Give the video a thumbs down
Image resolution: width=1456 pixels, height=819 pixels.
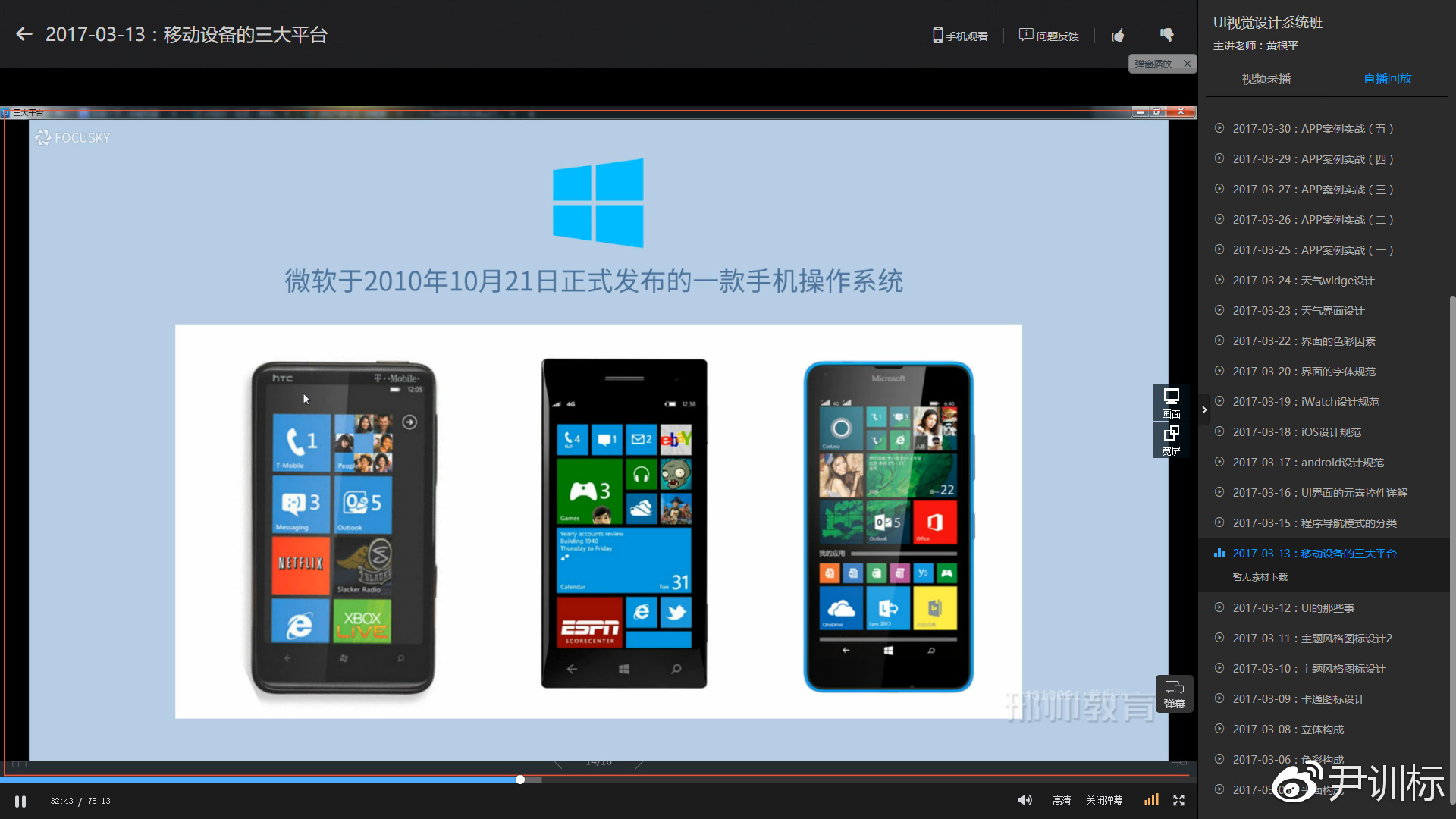coord(1167,35)
